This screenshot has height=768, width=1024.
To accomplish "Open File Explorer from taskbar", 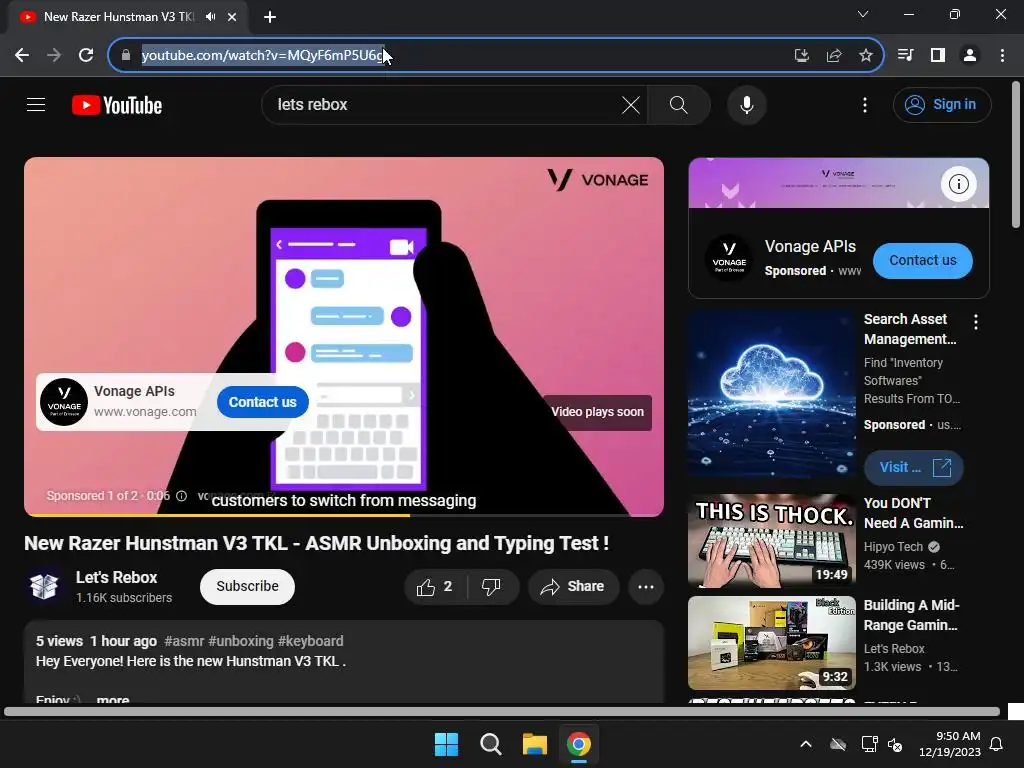I will [534, 744].
